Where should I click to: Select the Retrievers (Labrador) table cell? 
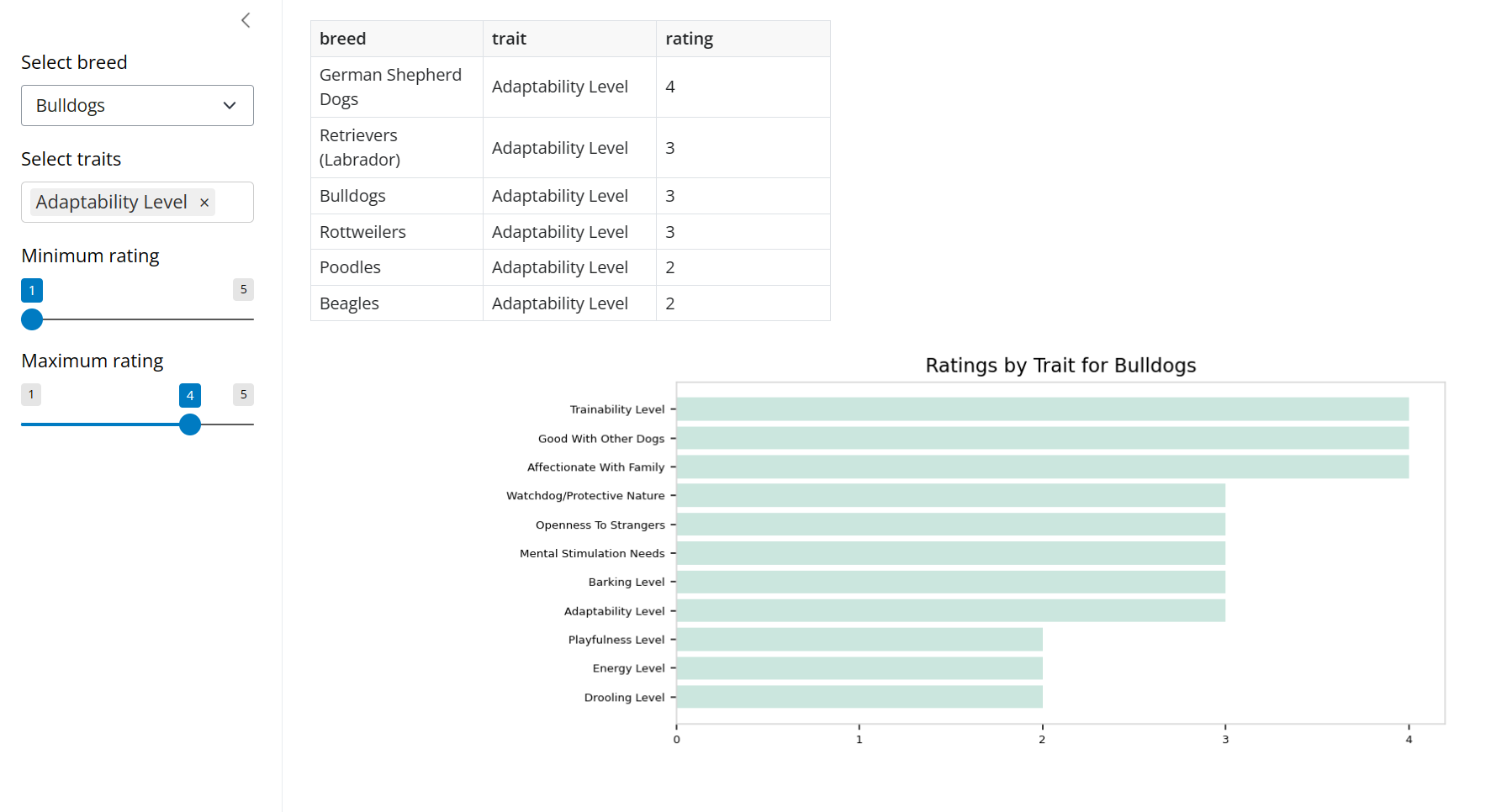tap(360, 147)
